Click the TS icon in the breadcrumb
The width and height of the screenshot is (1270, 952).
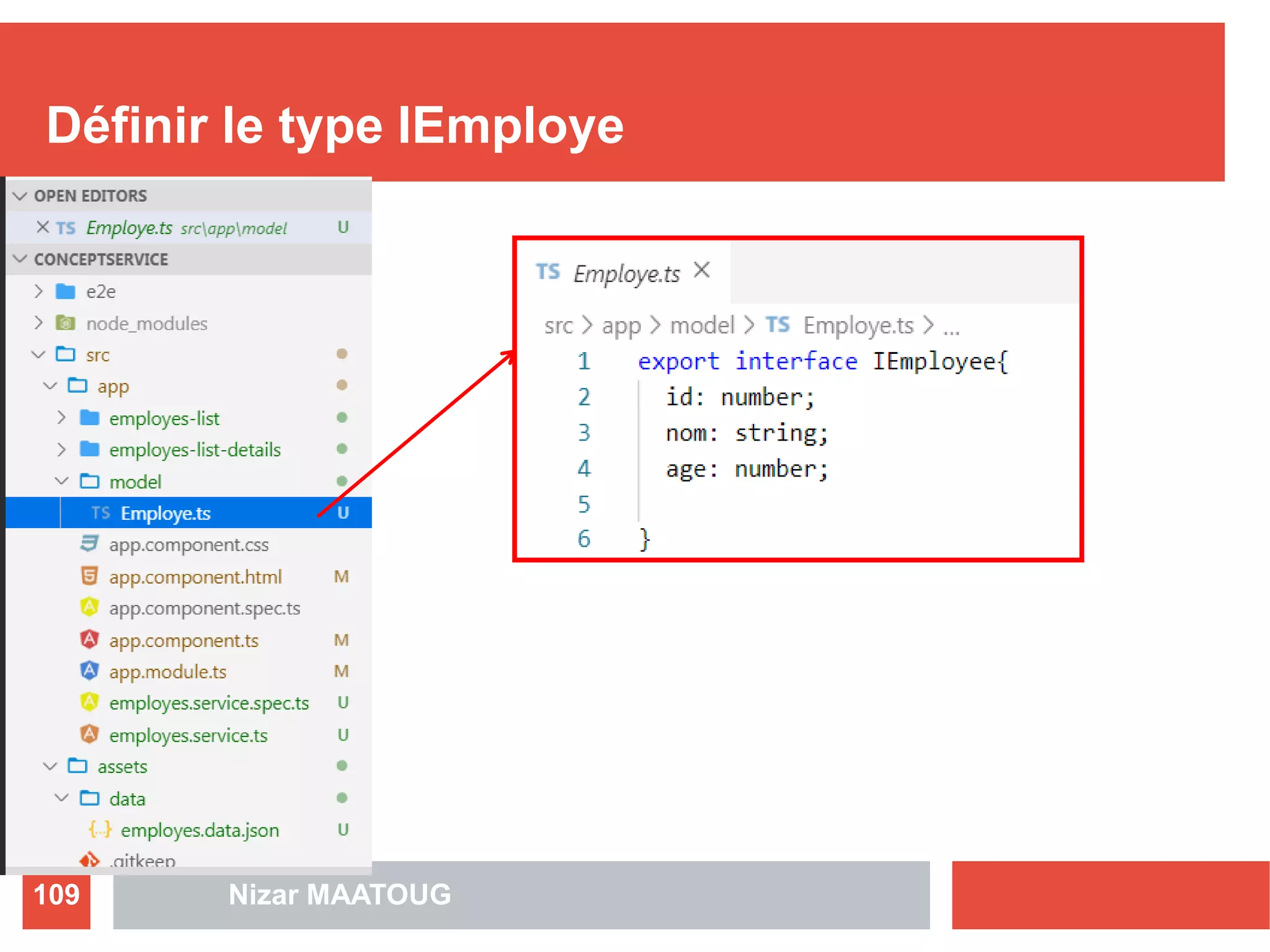pyautogui.click(x=778, y=324)
